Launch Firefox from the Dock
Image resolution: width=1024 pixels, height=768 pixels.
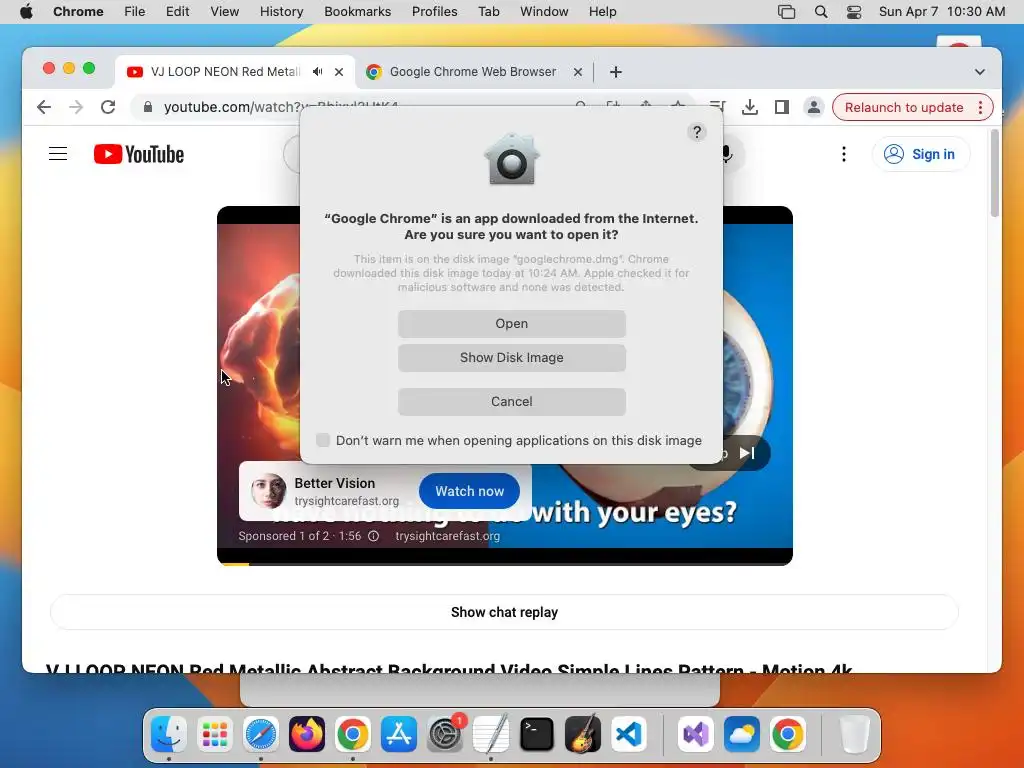pyautogui.click(x=307, y=734)
